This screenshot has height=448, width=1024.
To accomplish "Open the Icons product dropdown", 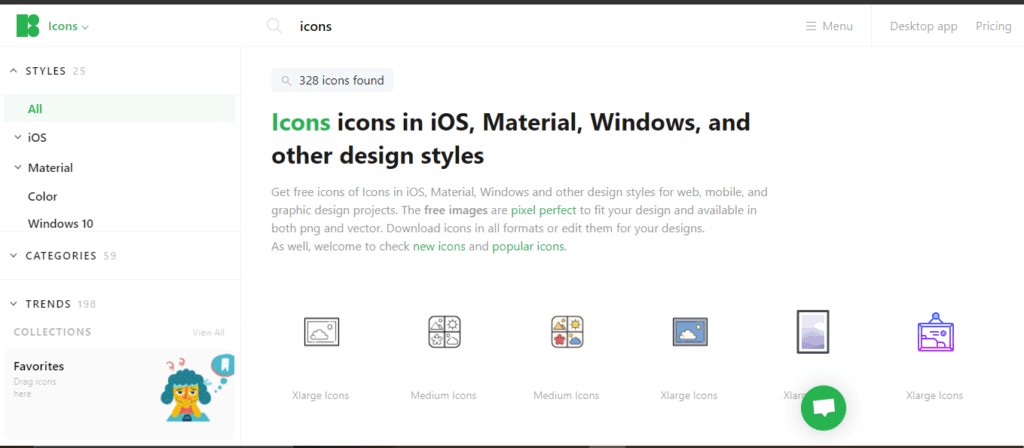I will coord(69,27).
